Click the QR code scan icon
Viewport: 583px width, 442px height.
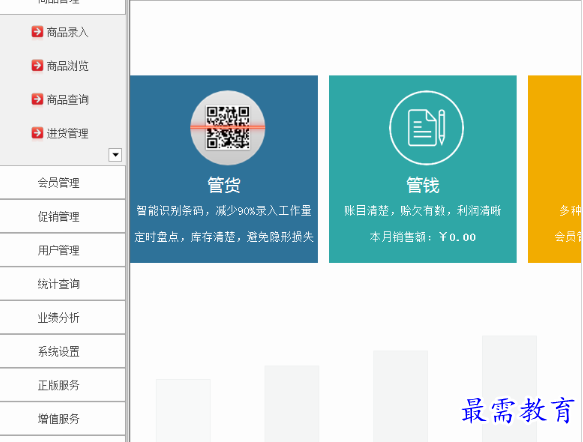click(228, 128)
